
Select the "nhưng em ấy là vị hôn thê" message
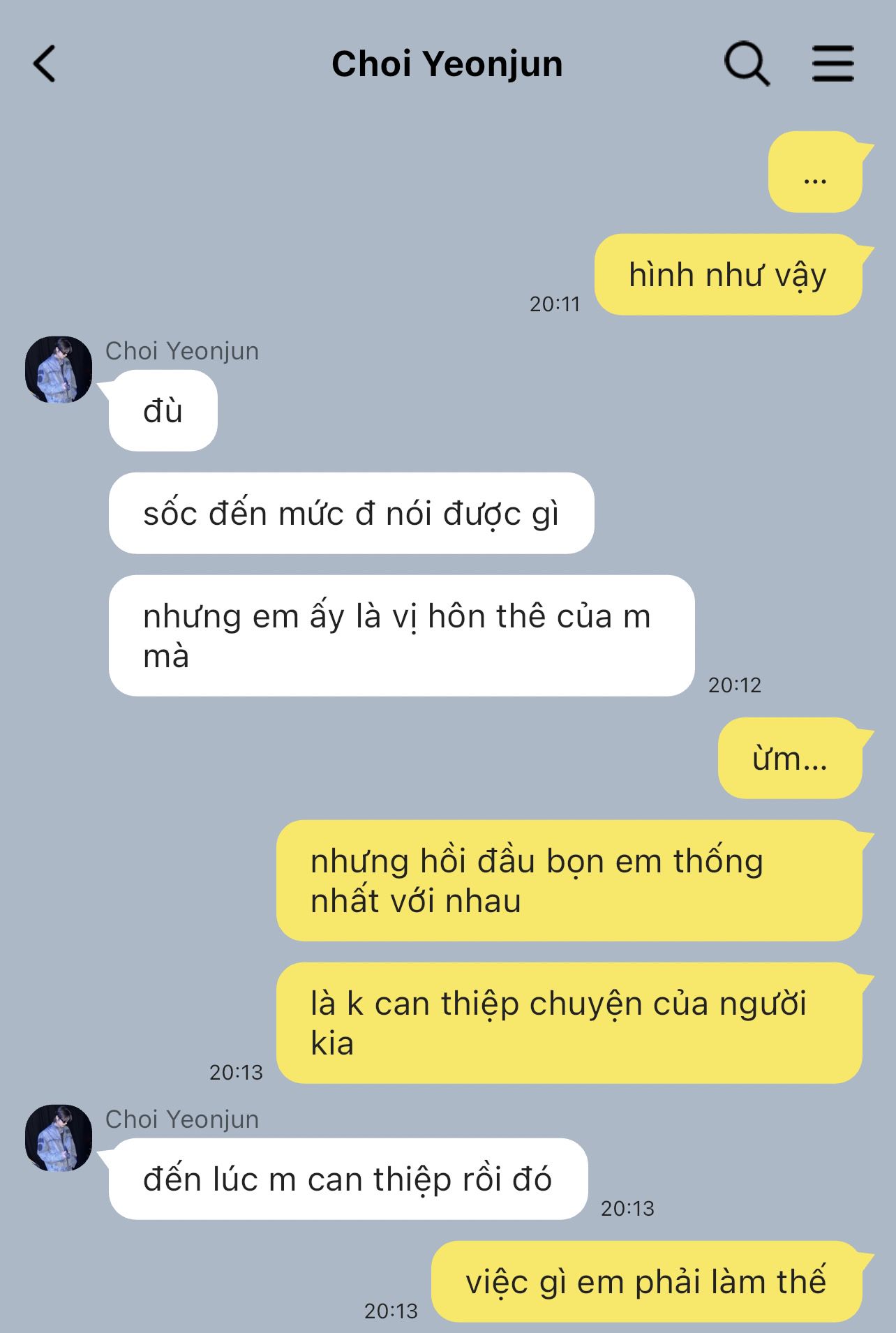click(401, 636)
